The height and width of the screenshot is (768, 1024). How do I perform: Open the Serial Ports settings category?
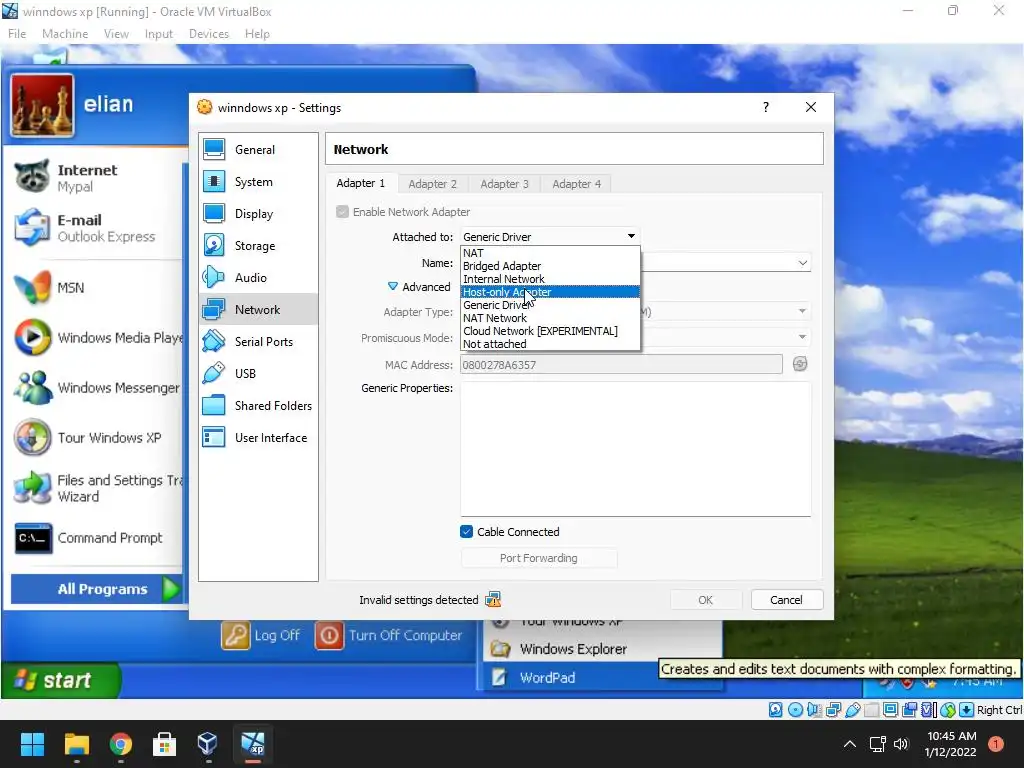pos(258,342)
